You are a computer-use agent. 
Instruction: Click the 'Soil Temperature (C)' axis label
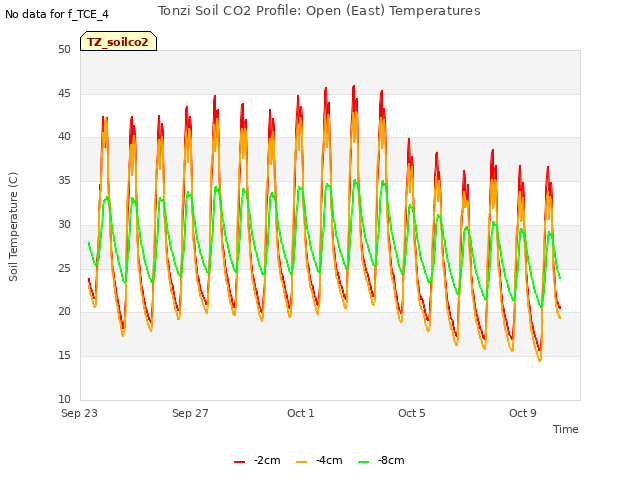pos(13,227)
